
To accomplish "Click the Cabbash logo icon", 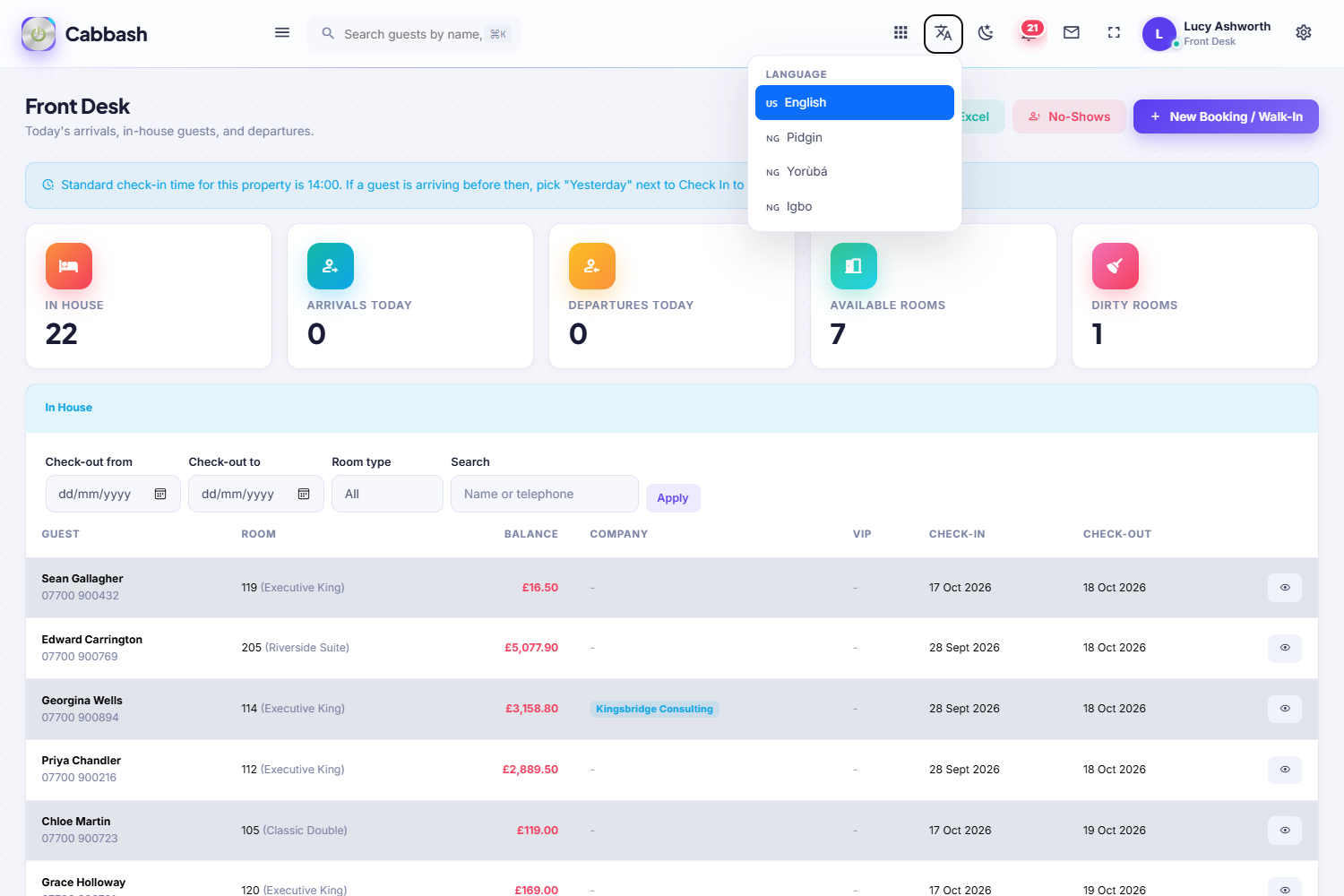I will pos(39,34).
